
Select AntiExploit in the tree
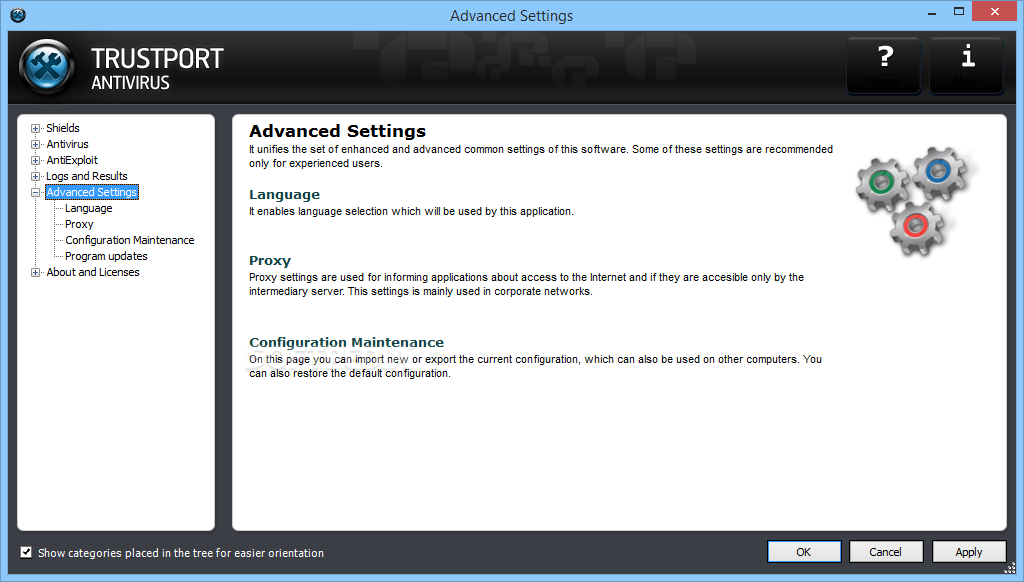point(72,160)
